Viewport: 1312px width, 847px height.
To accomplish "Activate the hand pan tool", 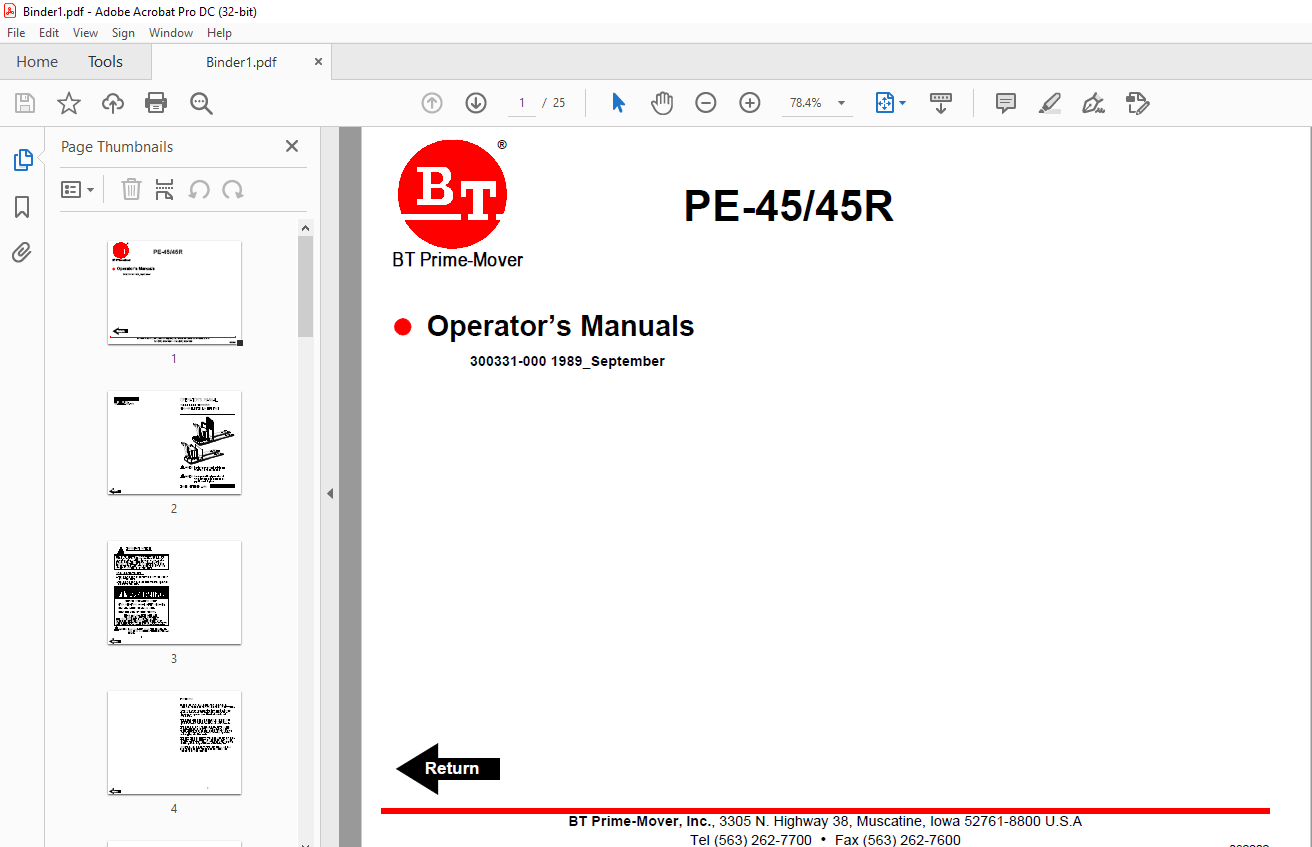I will (662, 103).
